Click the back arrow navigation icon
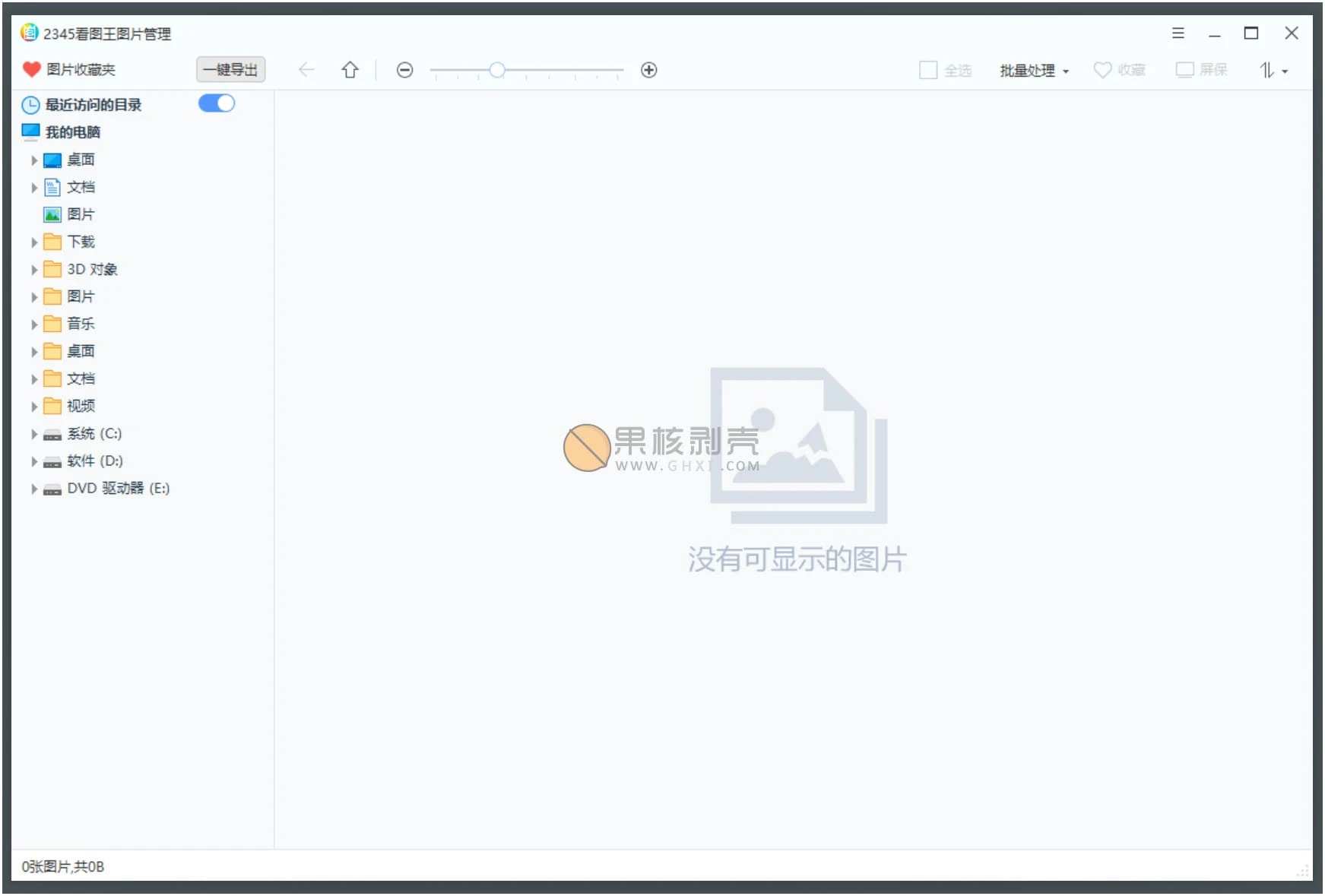Screen dimensions: 1325x896 coord(306,70)
